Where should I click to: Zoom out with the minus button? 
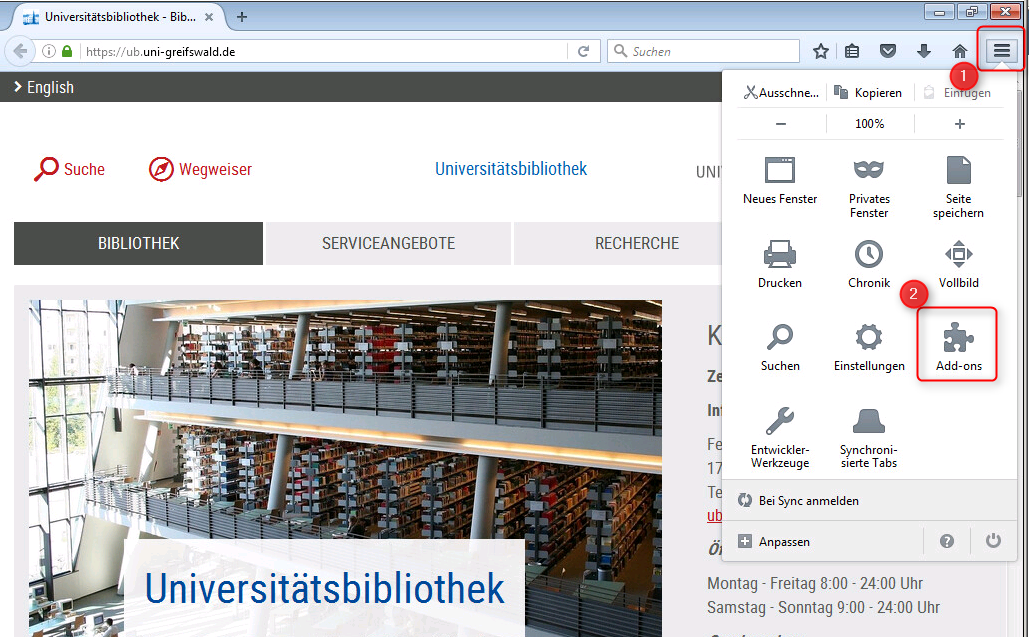[781, 124]
